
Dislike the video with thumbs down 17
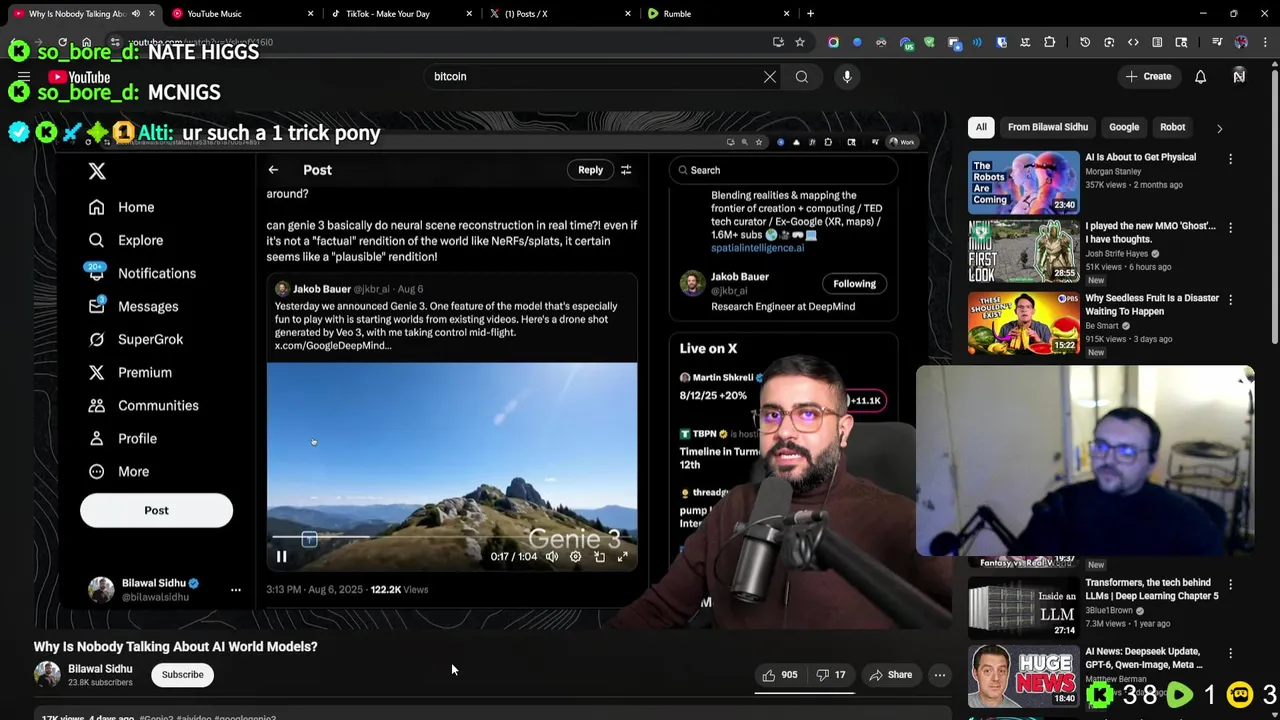[x=830, y=675]
